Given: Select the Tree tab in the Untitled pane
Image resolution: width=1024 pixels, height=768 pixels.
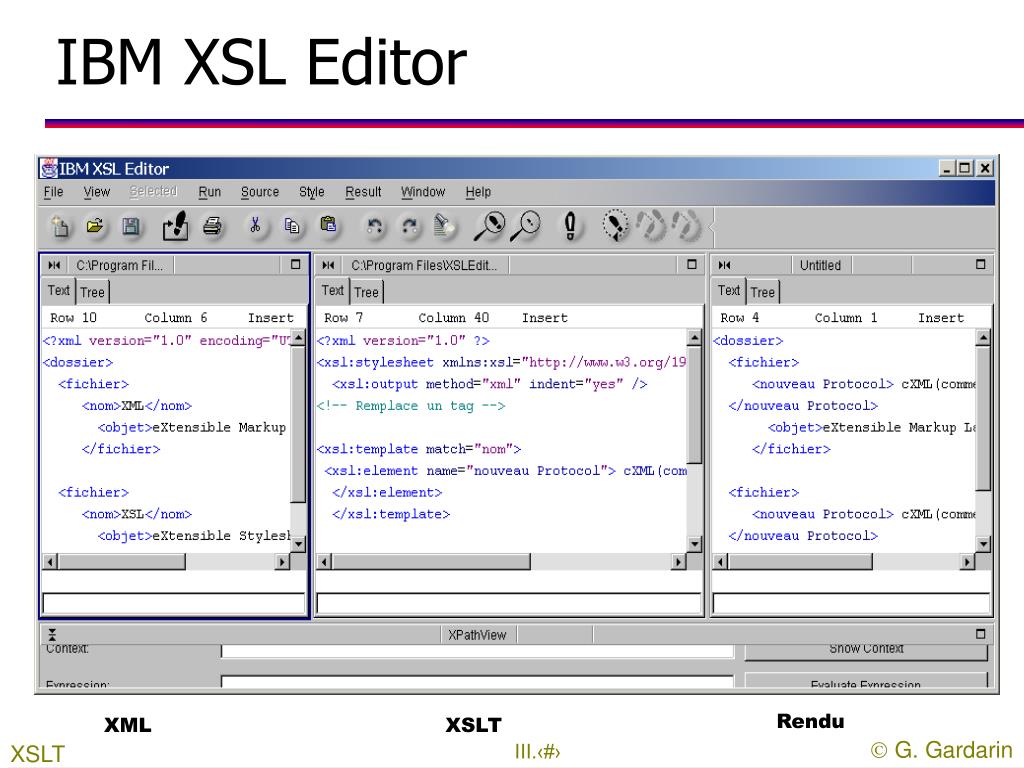Looking at the screenshot, I should (762, 292).
